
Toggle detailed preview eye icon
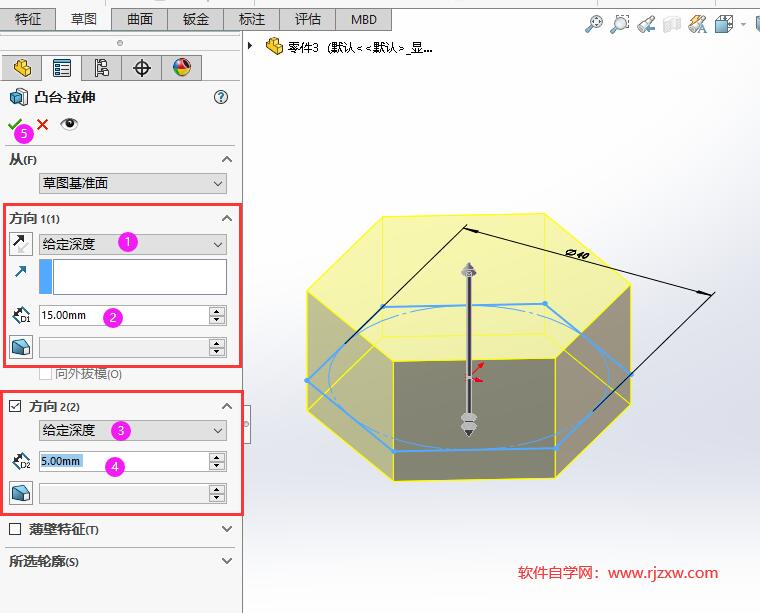tap(69, 124)
